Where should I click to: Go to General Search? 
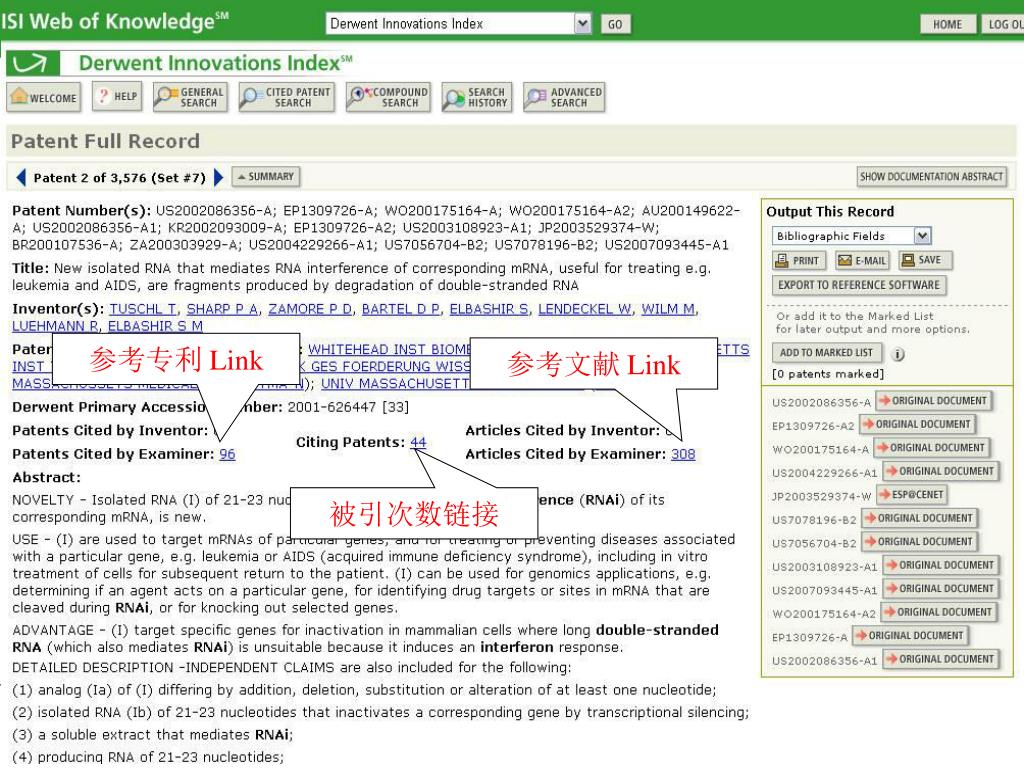tap(191, 98)
